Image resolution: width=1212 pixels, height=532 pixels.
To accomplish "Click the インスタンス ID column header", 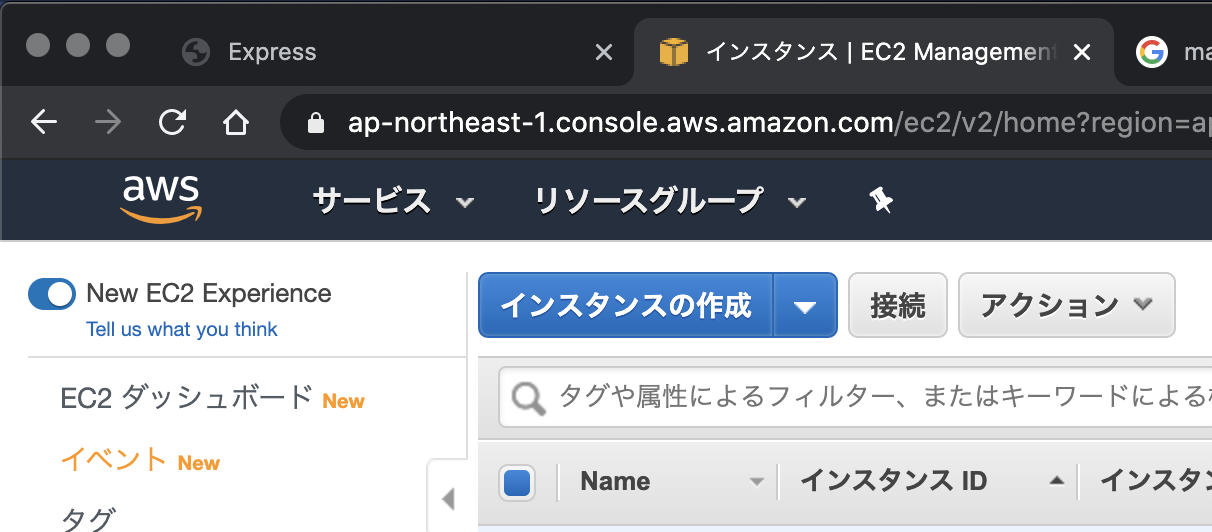I will (x=893, y=482).
